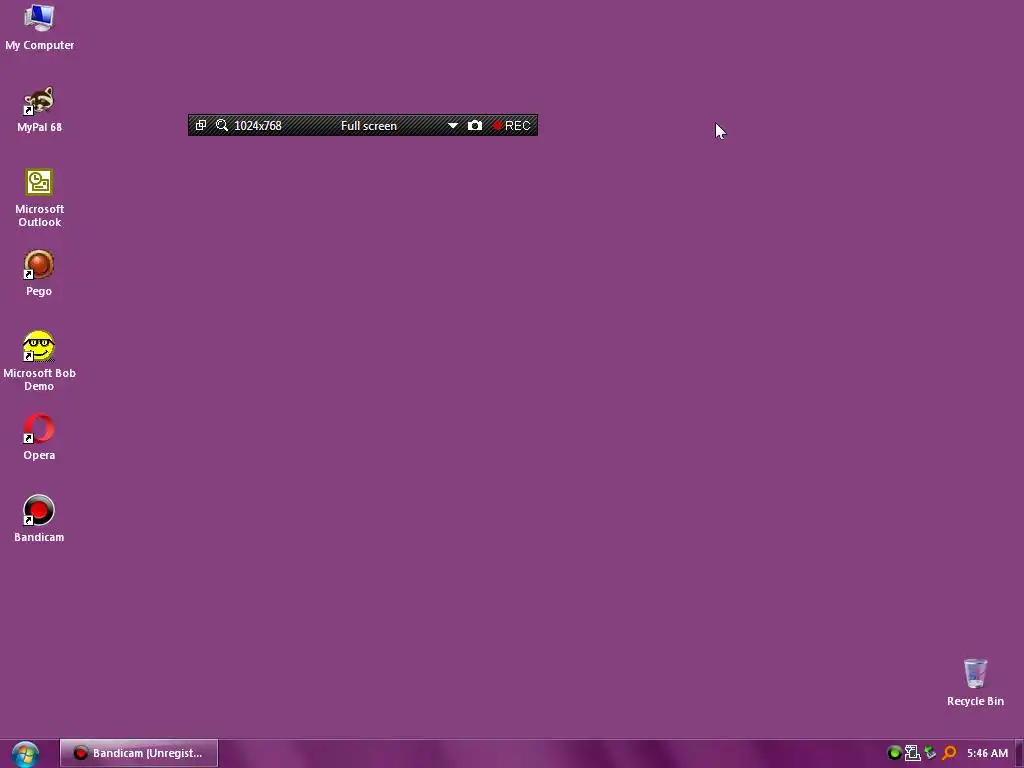Take a screenshot with the camera icon
1024x768 pixels.
tap(475, 125)
